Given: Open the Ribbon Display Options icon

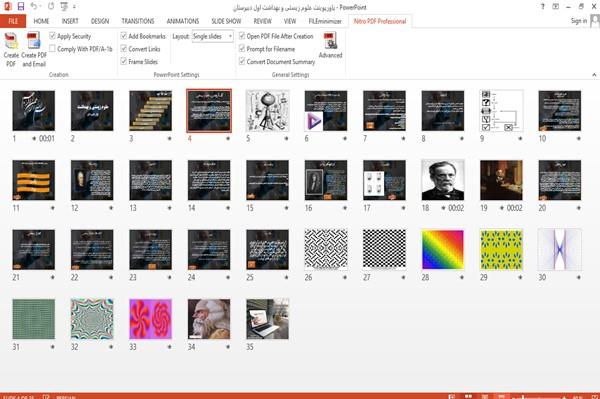Looking at the screenshot, I should (556, 7).
